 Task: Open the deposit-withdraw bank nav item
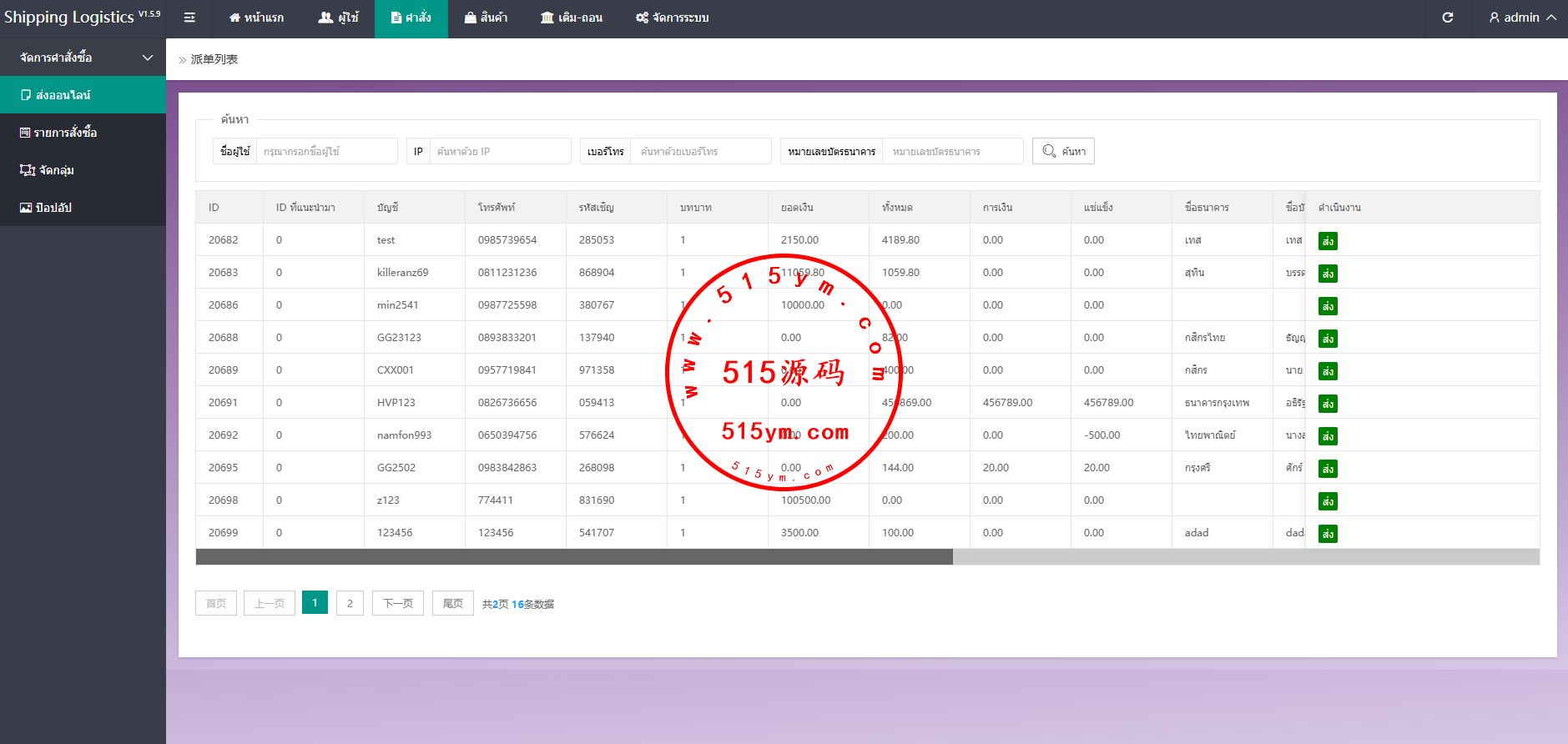pyautogui.click(x=572, y=18)
